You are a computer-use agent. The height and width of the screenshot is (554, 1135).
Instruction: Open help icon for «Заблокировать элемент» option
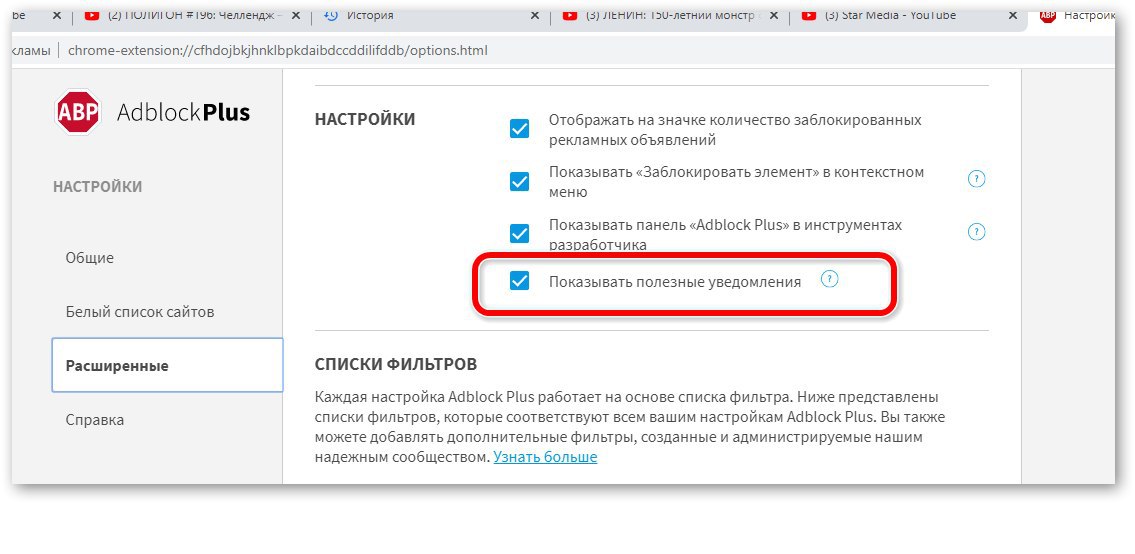point(976,179)
